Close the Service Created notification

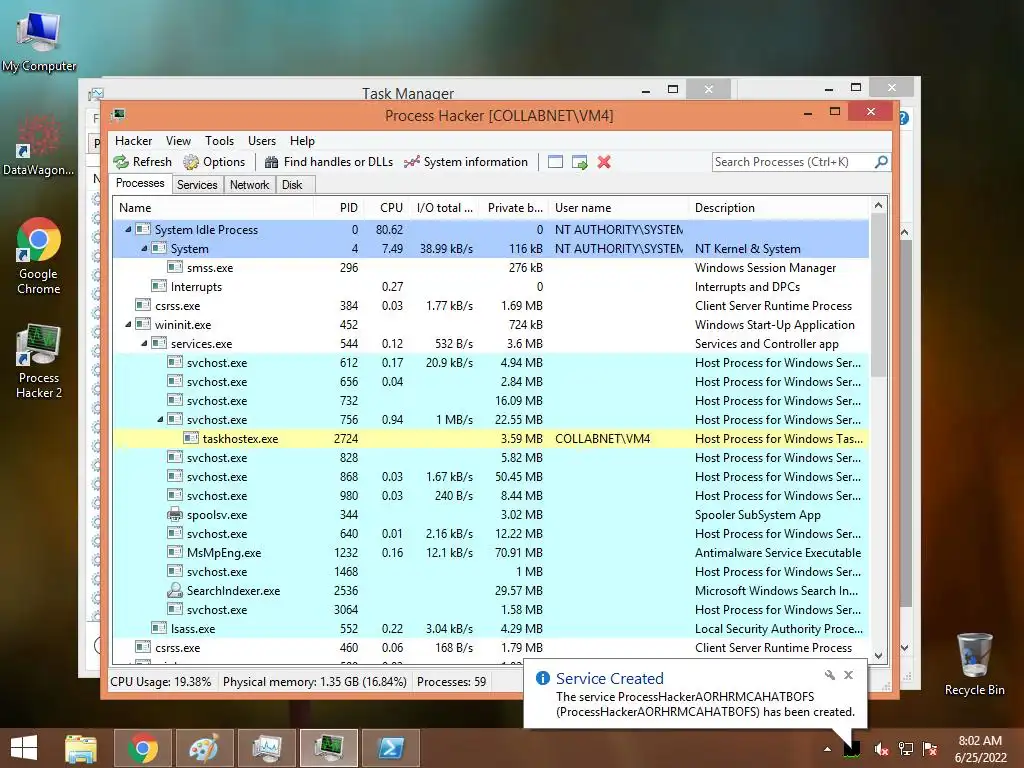click(848, 675)
